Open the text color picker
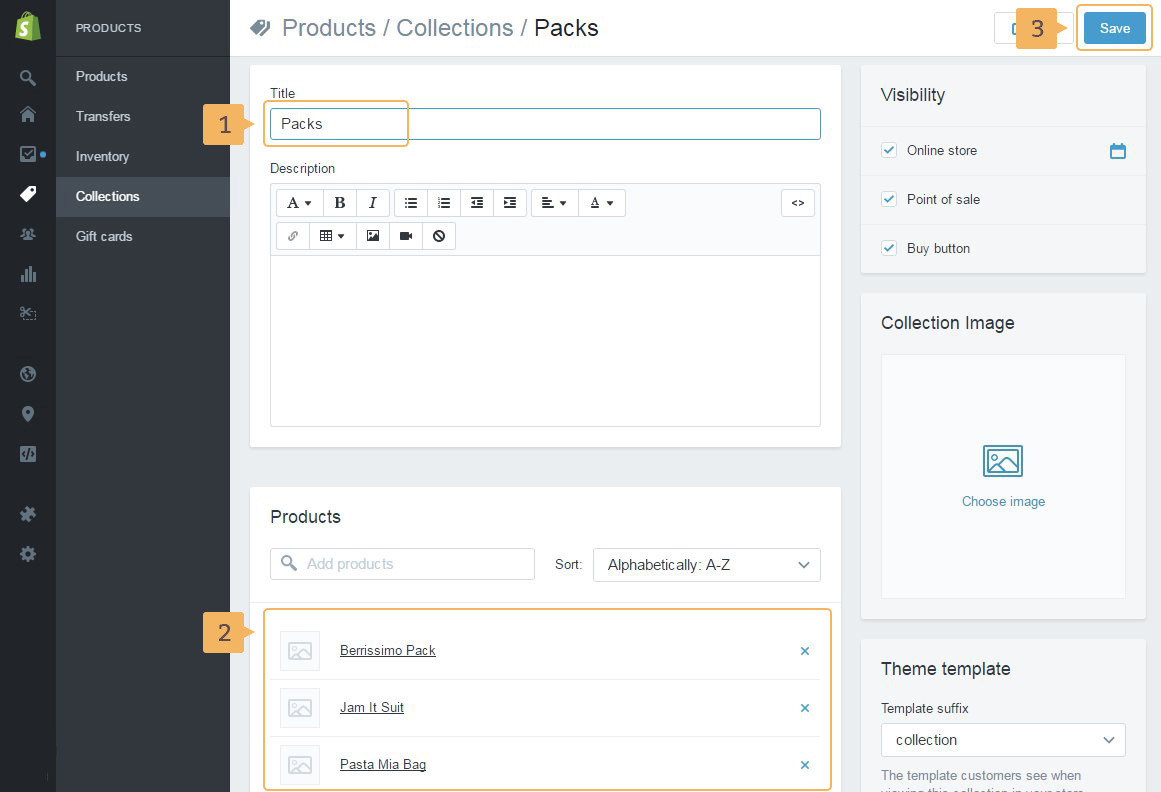The width and height of the screenshot is (1161, 792). pos(601,203)
